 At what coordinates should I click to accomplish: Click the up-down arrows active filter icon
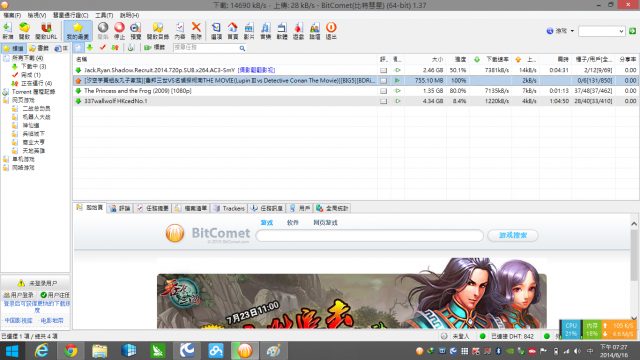point(115,48)
